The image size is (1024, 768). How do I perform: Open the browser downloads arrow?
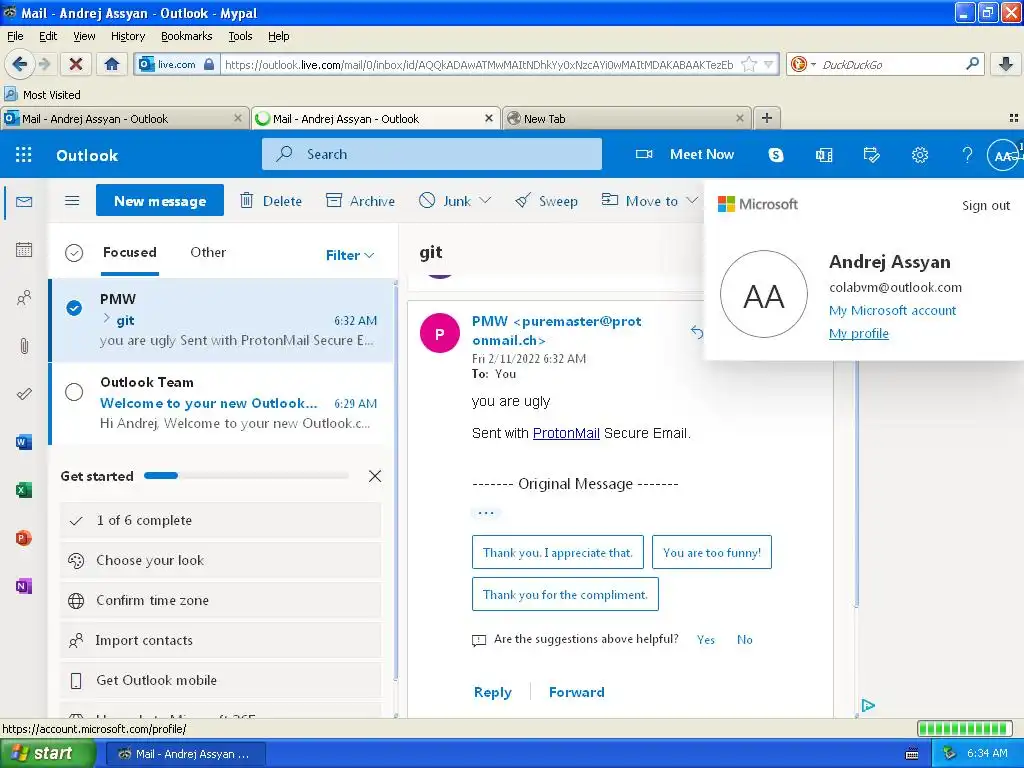(x=1006, y=64)
